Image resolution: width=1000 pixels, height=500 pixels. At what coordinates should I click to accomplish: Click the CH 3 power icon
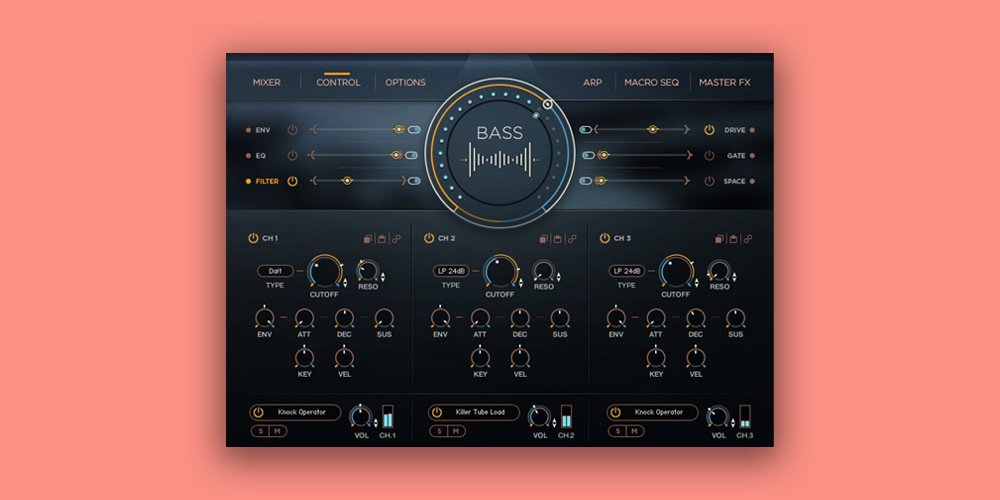(x=604, y=238)
